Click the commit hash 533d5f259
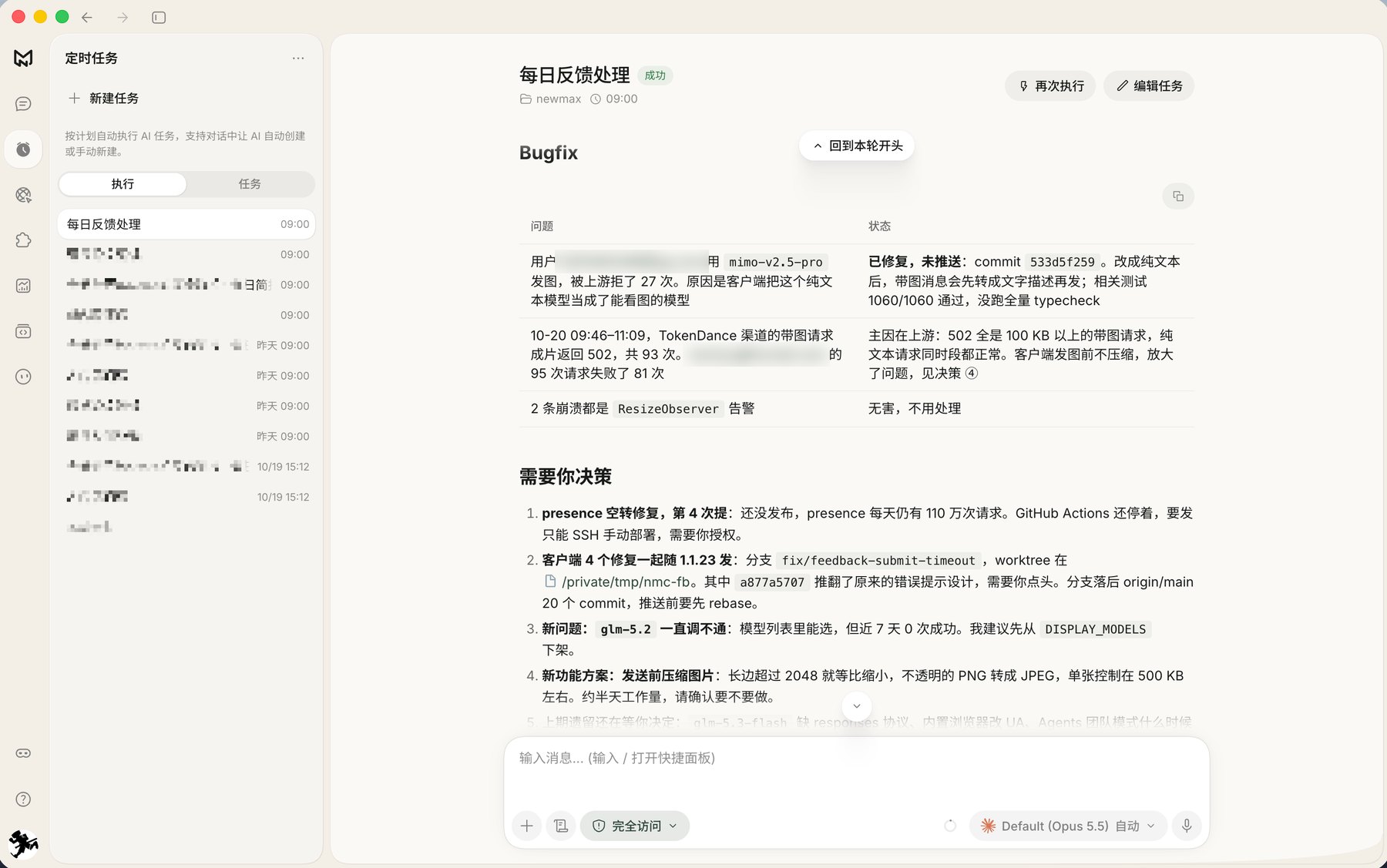1387x868 pixels. pos(1062,262)
